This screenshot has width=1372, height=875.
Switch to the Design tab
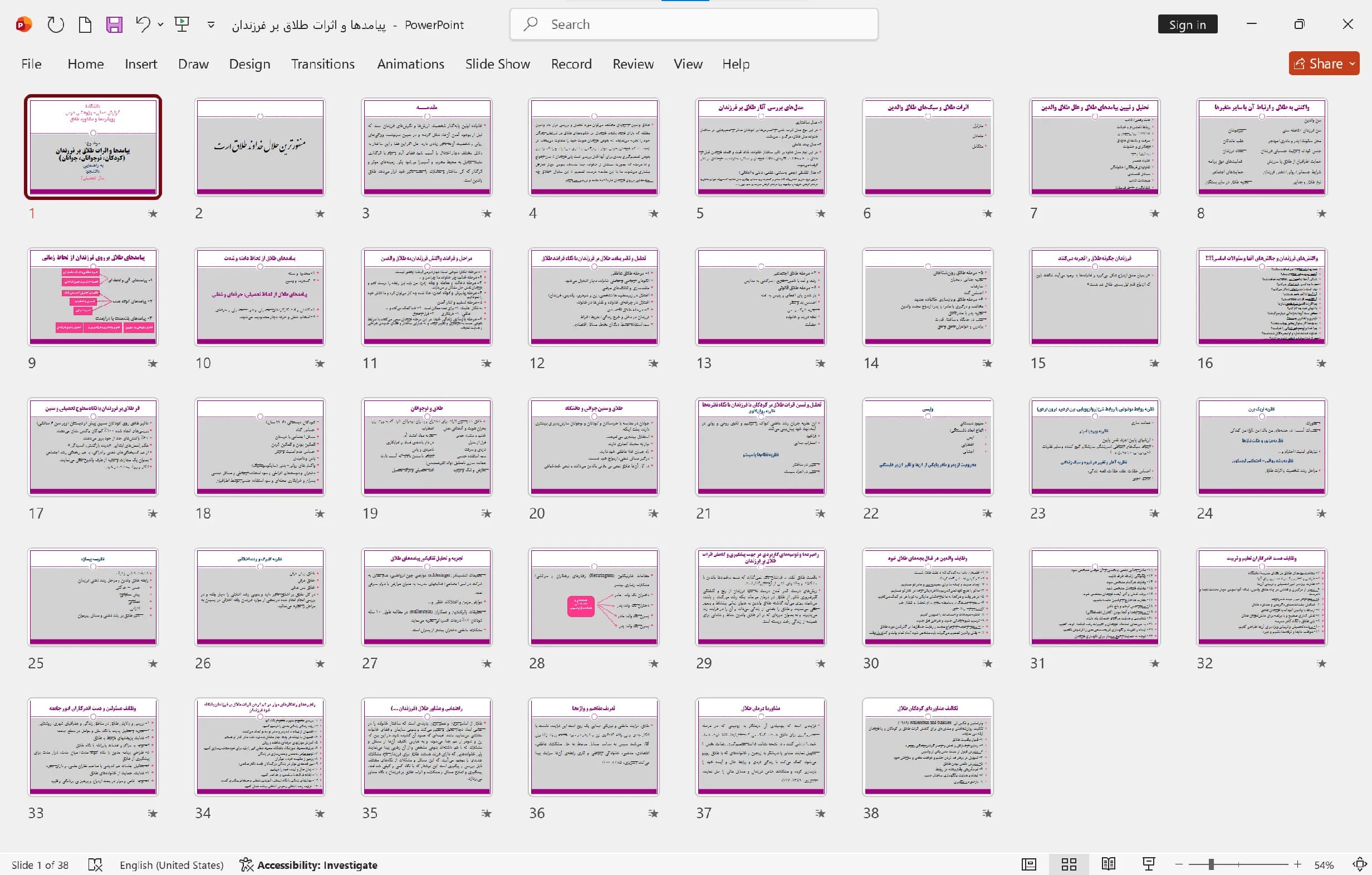pos(249,64)
